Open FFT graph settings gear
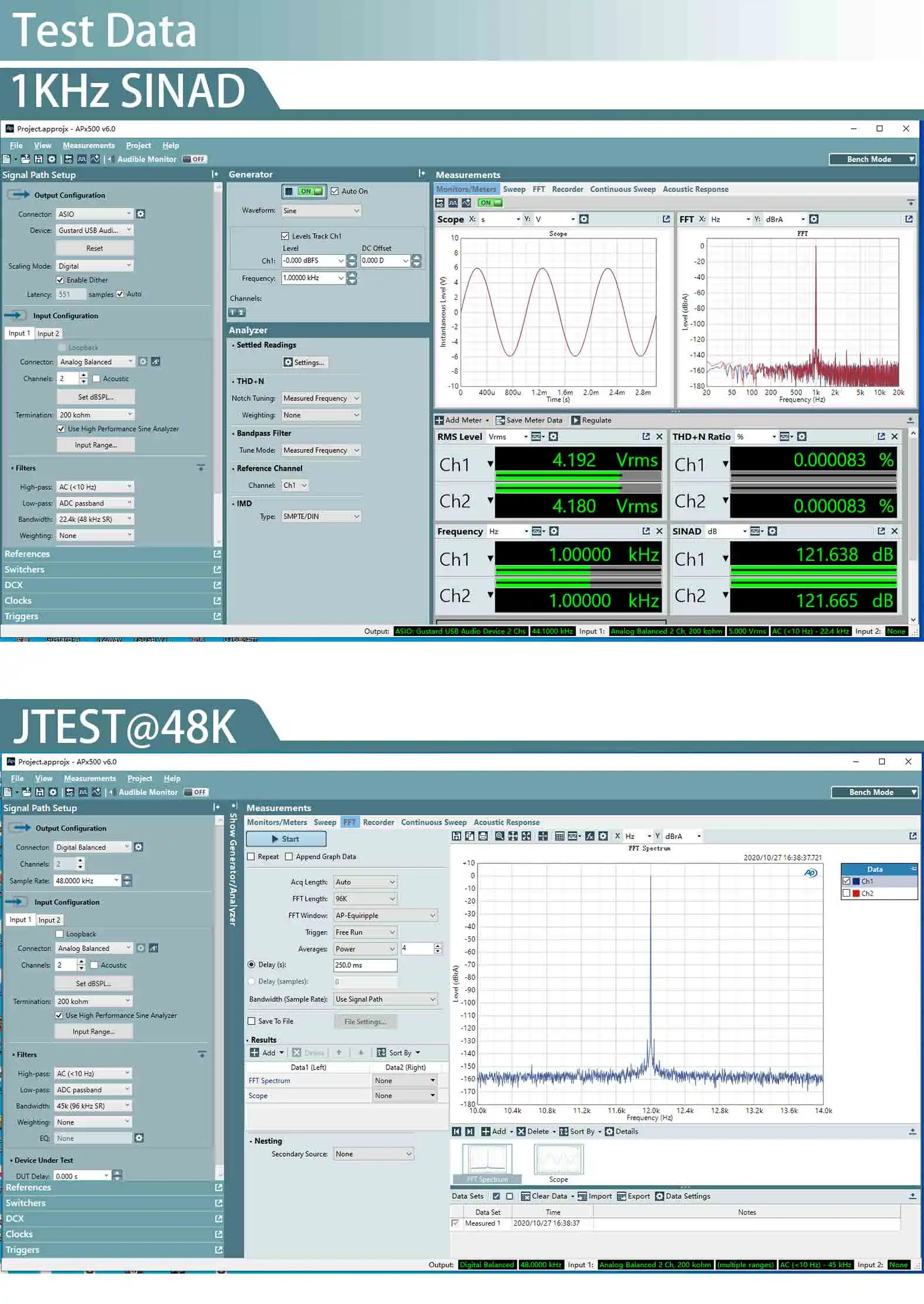The width and height of the screenshot is (924, 1304). tap(814, 219)
